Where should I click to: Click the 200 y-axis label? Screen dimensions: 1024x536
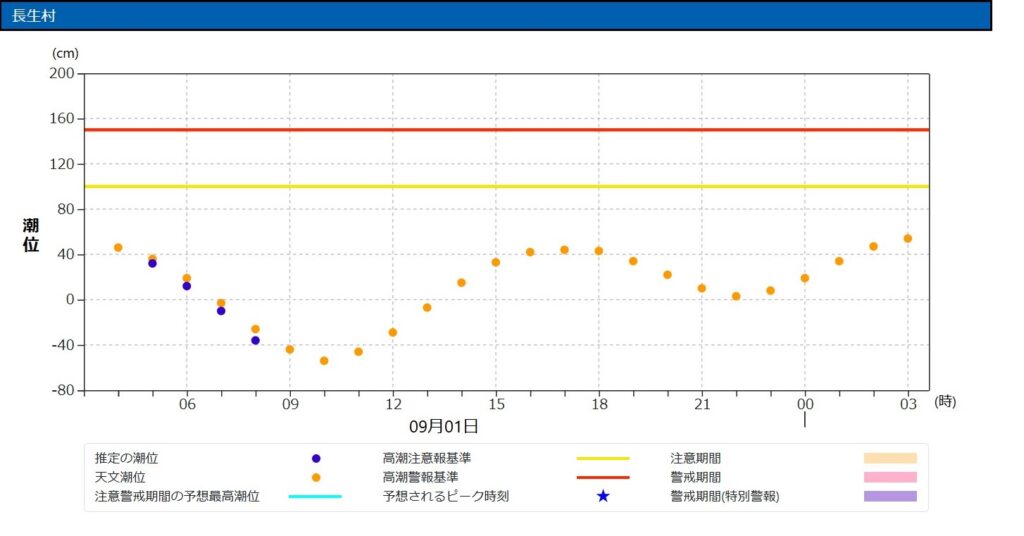[x=62, y=73]
